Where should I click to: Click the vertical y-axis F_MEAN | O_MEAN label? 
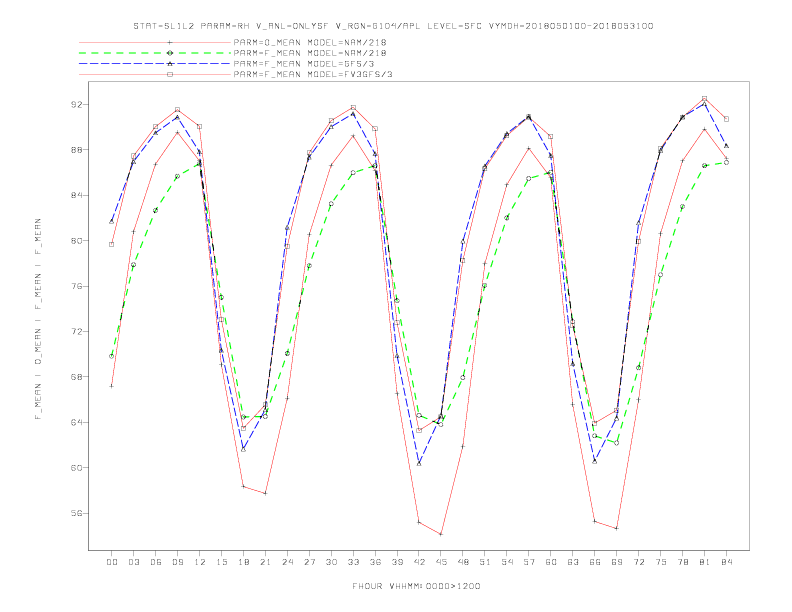[38, 319]
